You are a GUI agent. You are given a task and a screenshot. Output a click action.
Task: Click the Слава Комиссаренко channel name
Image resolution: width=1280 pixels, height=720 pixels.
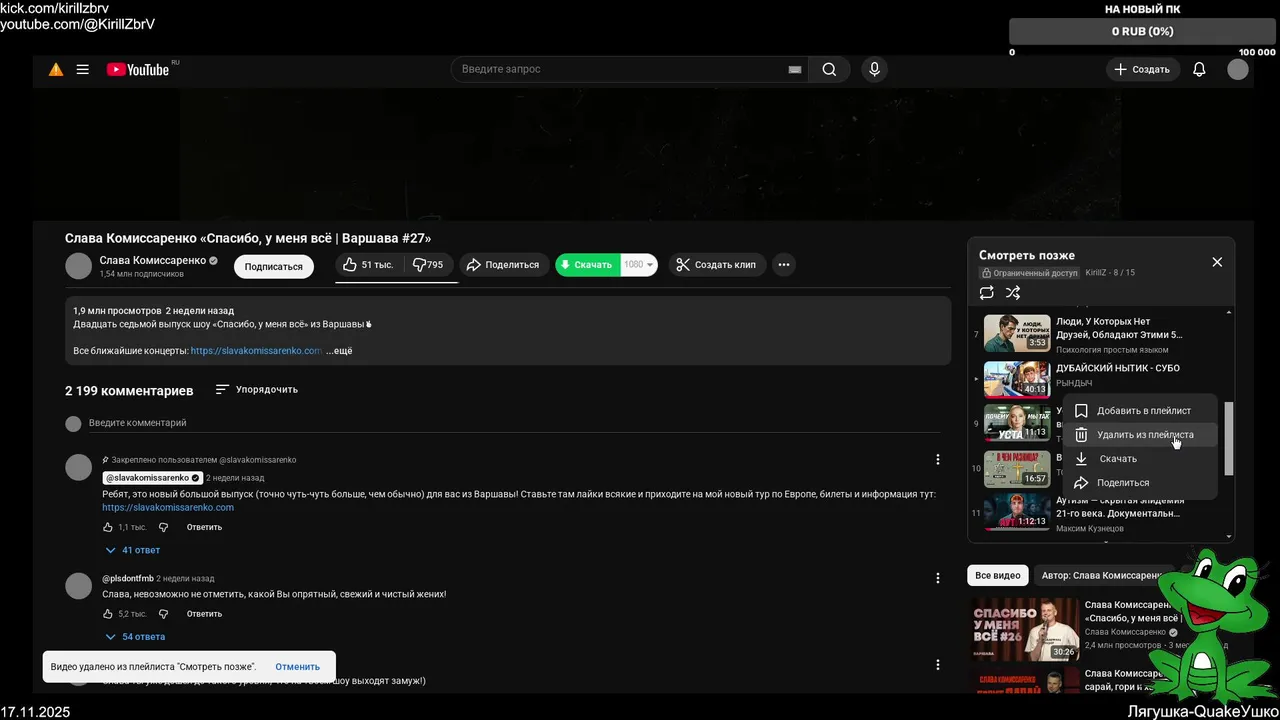point(153,260)
